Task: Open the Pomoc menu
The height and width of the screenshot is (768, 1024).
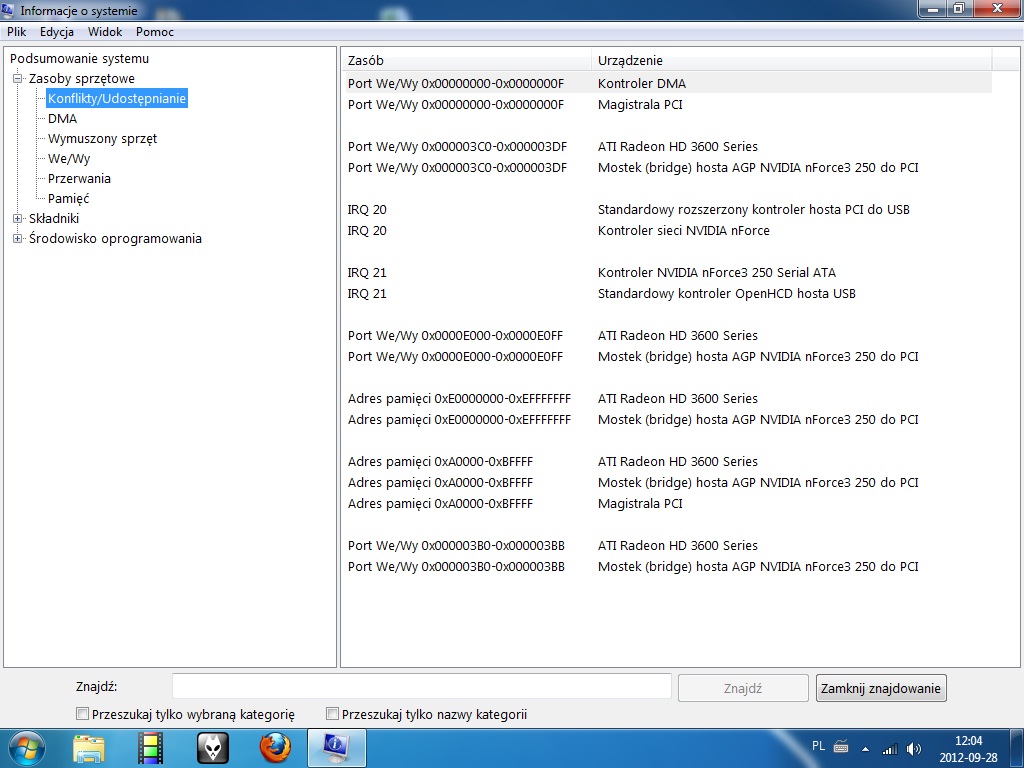Action: point(155,31)
